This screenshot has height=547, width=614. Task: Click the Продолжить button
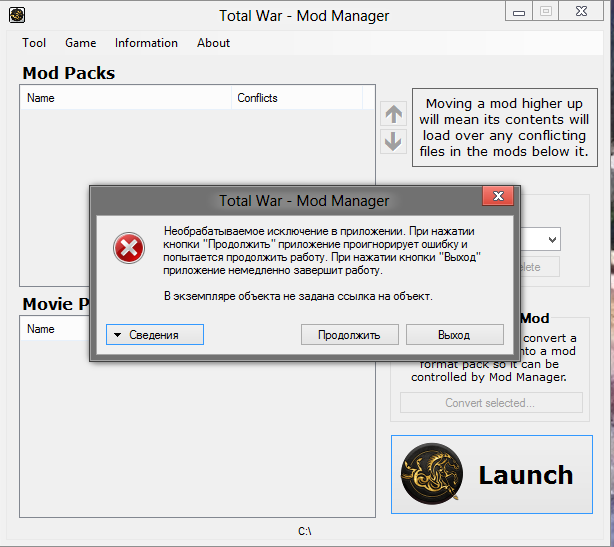click(350, 334)
